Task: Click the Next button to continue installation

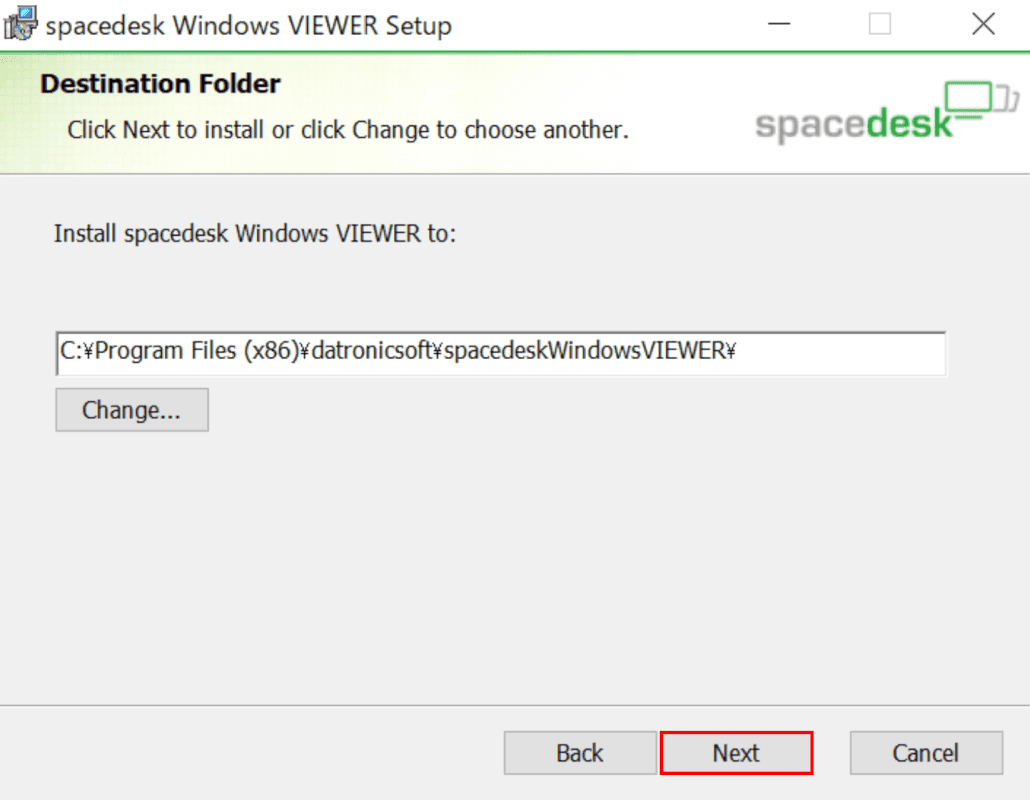Action: [736, 753]
